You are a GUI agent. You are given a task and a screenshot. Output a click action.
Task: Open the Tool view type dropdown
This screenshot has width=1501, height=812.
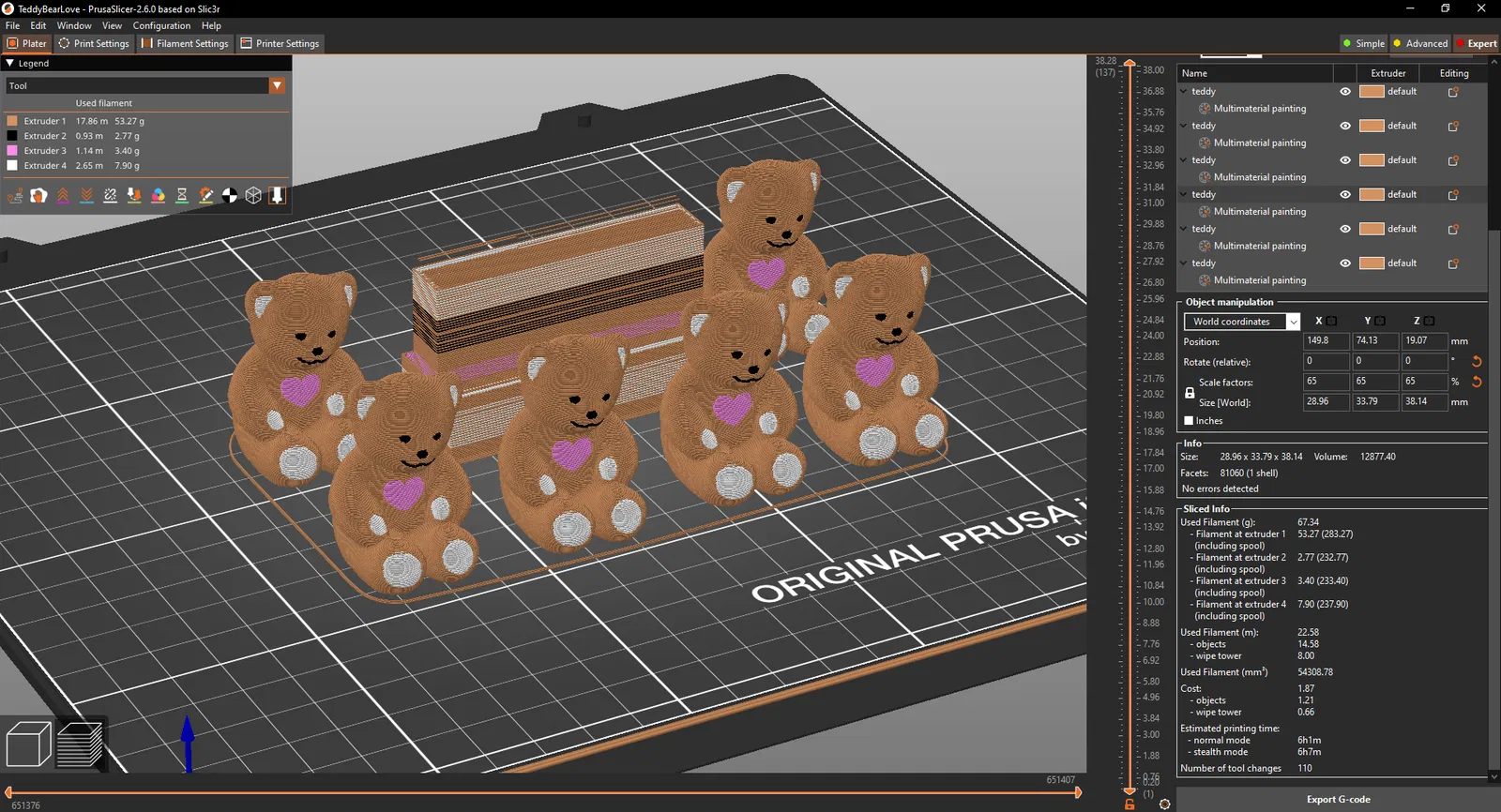[145, 85]
